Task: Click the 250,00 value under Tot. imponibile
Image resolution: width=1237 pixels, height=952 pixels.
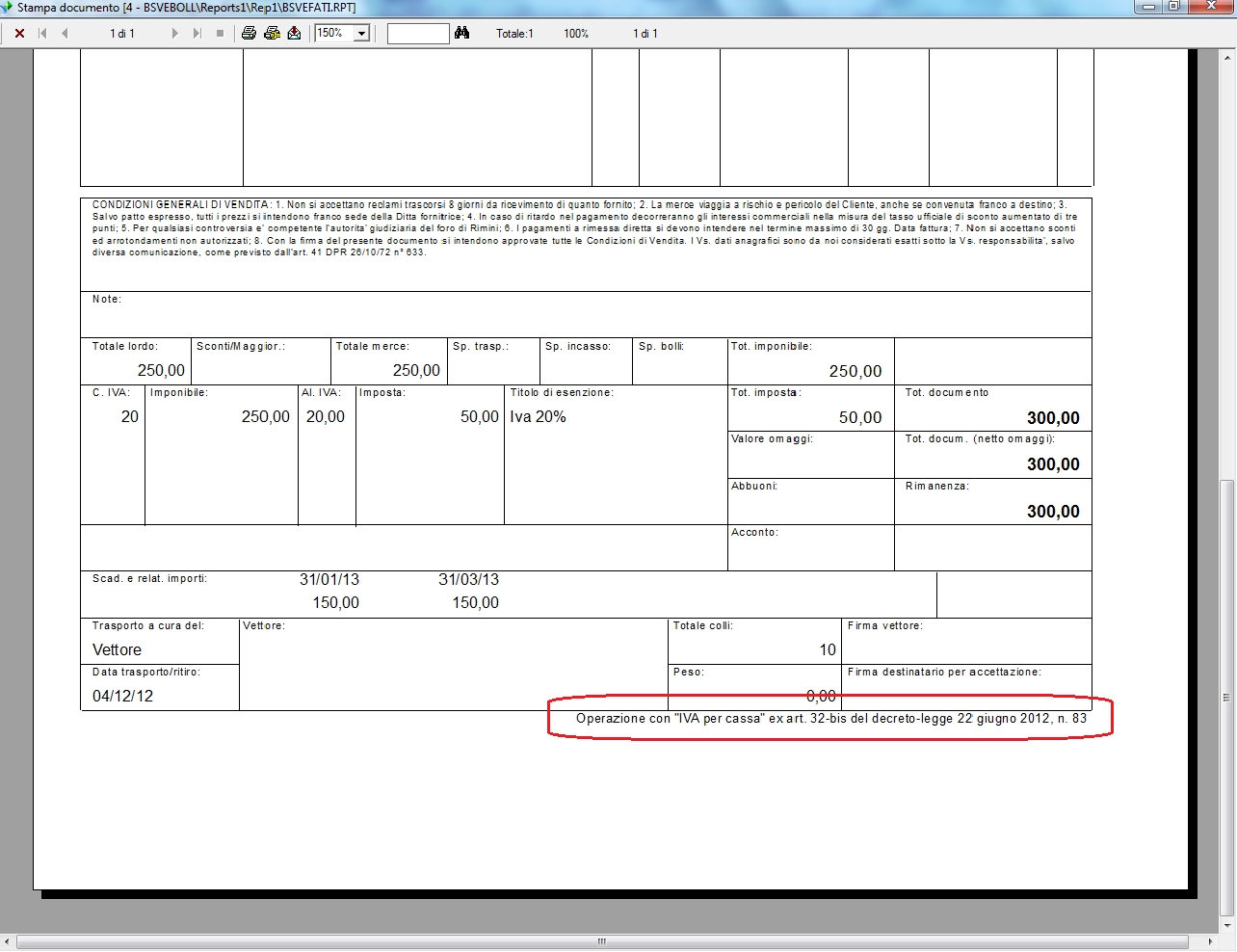Action: 855,372
